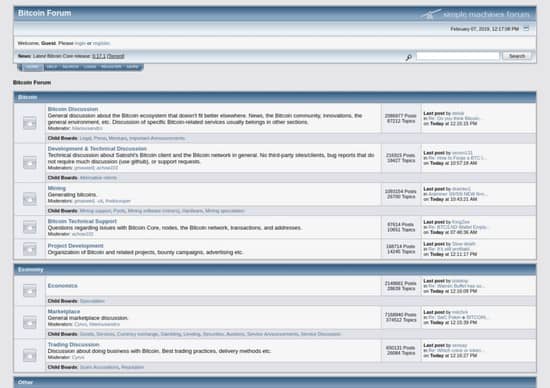Open the Register tab in the menu bar

pyautogui.click(x=111, y=67)
